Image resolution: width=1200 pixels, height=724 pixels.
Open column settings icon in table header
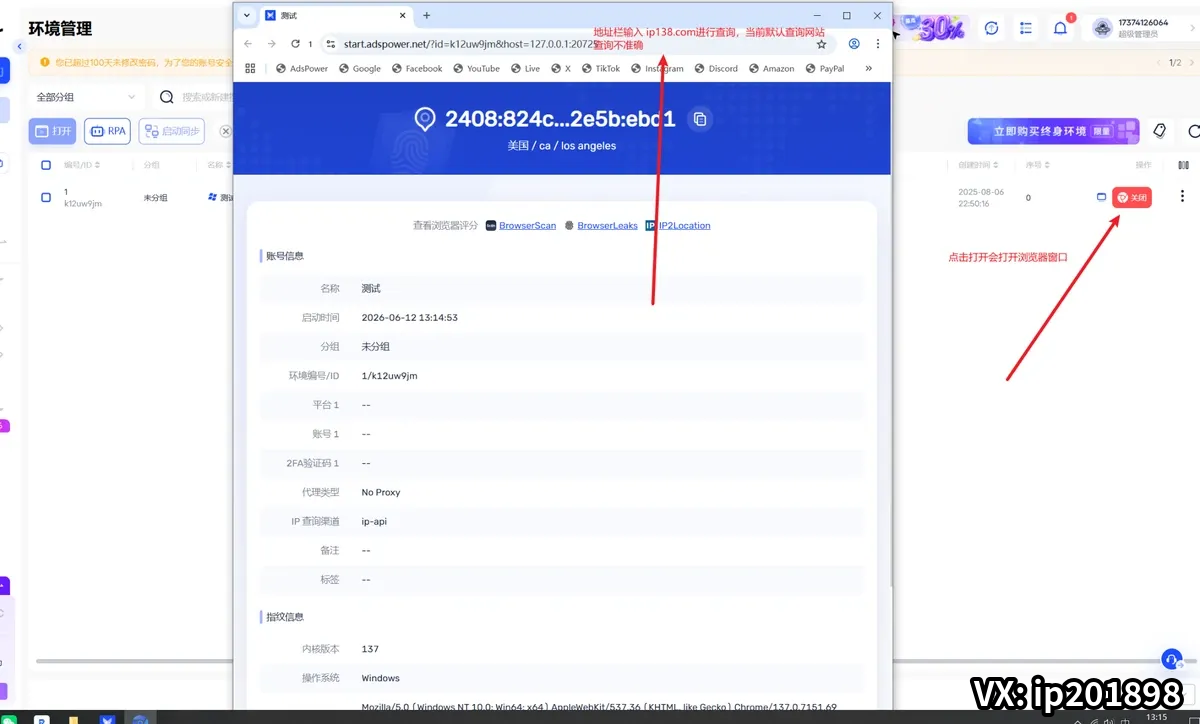[x=1183, y=165]
